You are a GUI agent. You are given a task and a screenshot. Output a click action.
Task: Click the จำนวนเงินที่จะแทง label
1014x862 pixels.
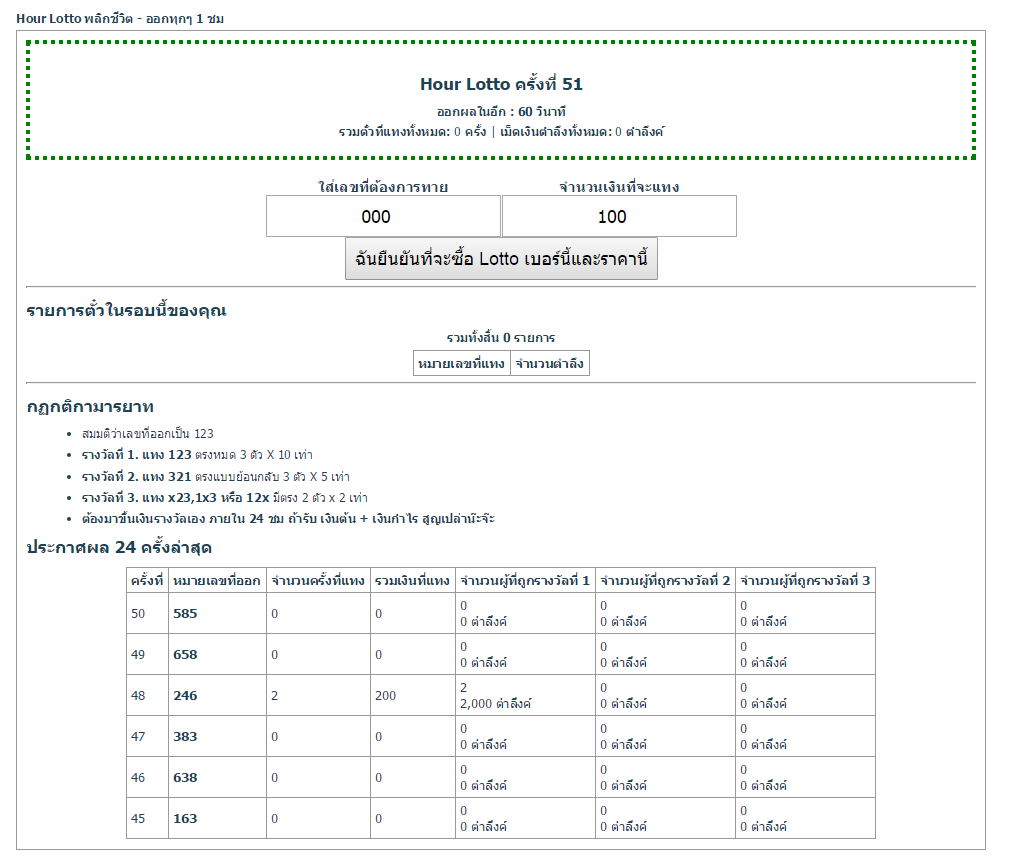tap(619, 187)
